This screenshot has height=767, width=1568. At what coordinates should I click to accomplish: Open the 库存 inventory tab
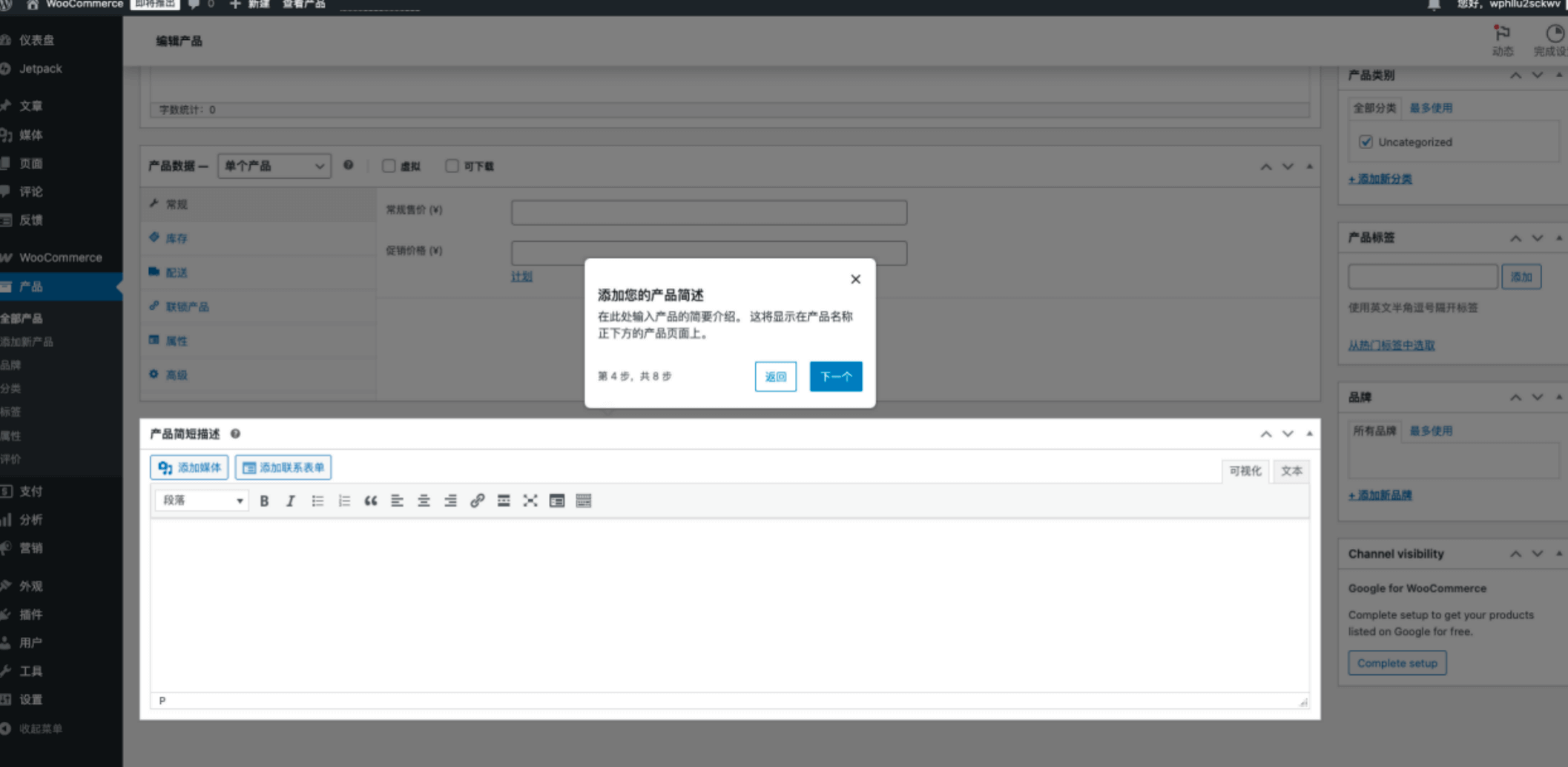pos(177,238)
